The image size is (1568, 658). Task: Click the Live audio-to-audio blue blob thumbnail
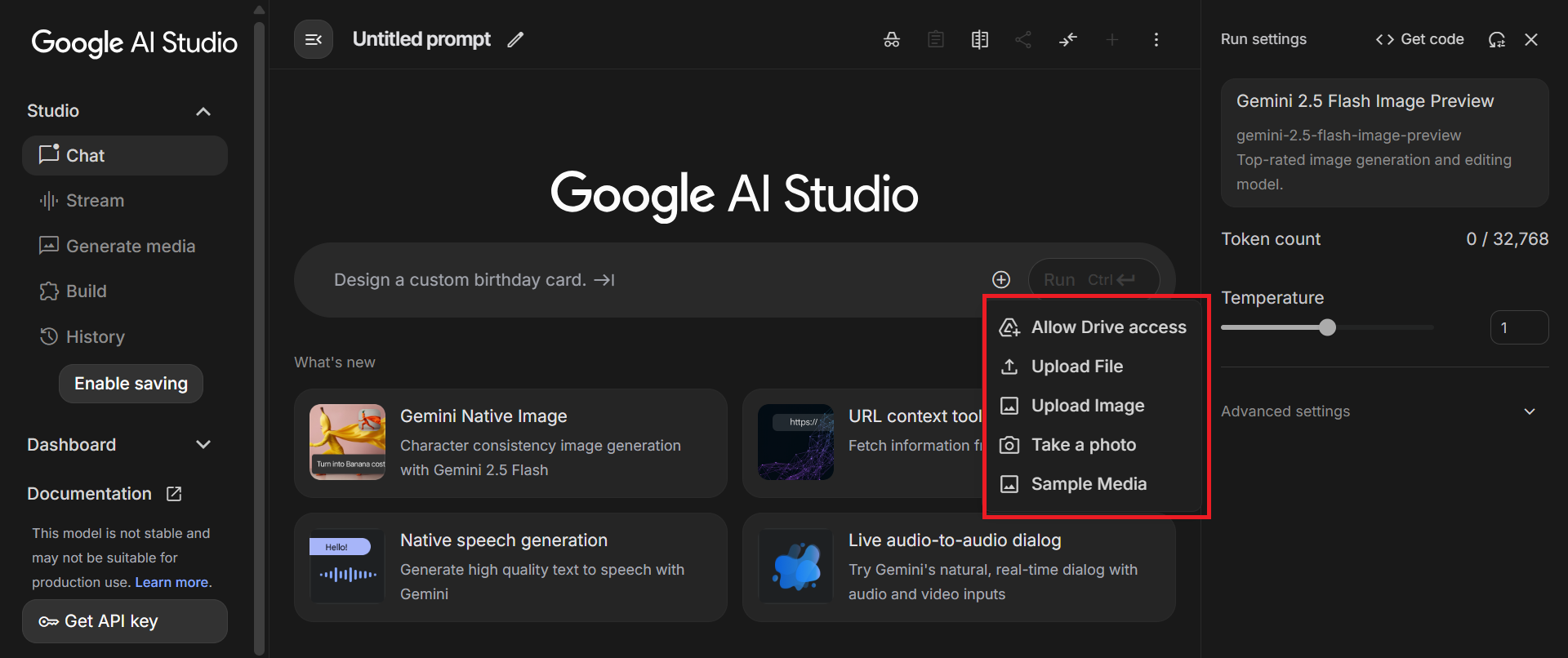click(x=795, y=566)
